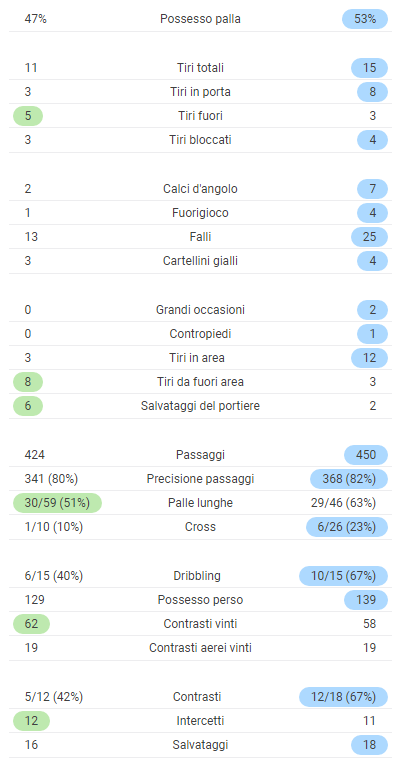
Task: Click the Salvataggi value 18 badge
Action: (369, 745)
